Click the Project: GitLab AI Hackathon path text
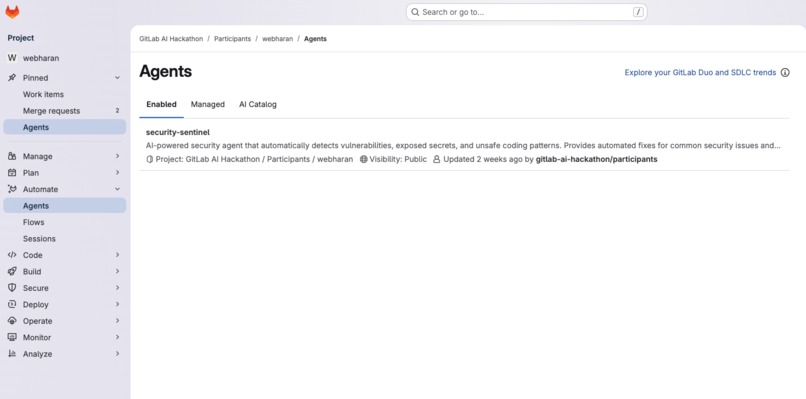 (x=254, y=159)
